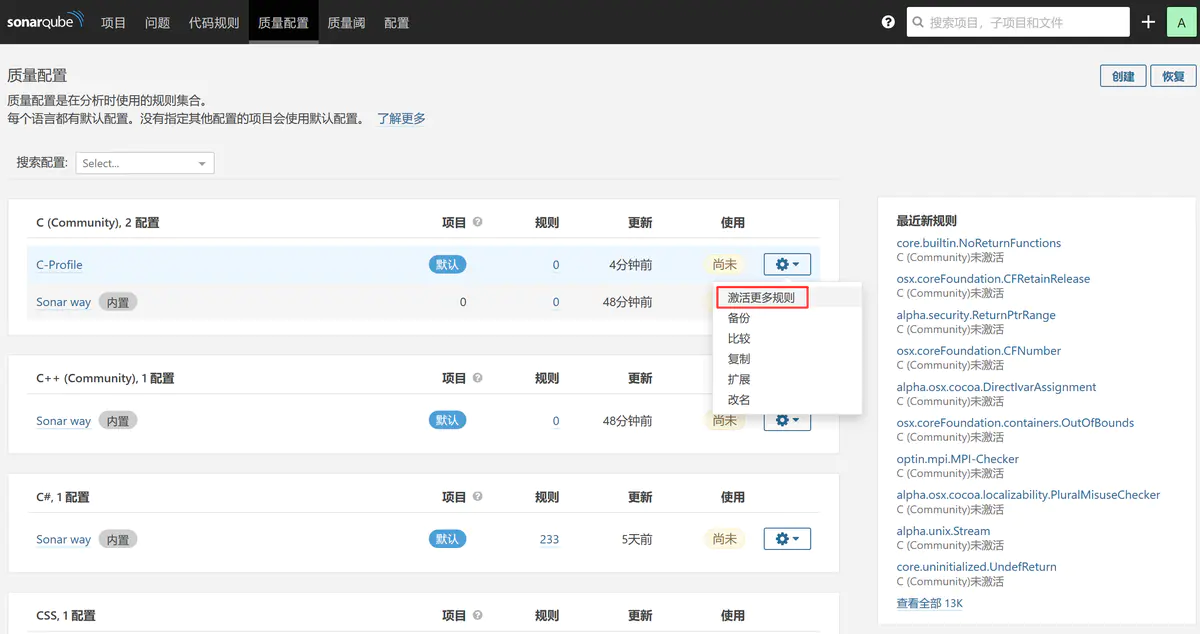The width and height of the screenshot is (1200, 634).
Task: Open the help question mark icon
Action: (x=888, y=22)
